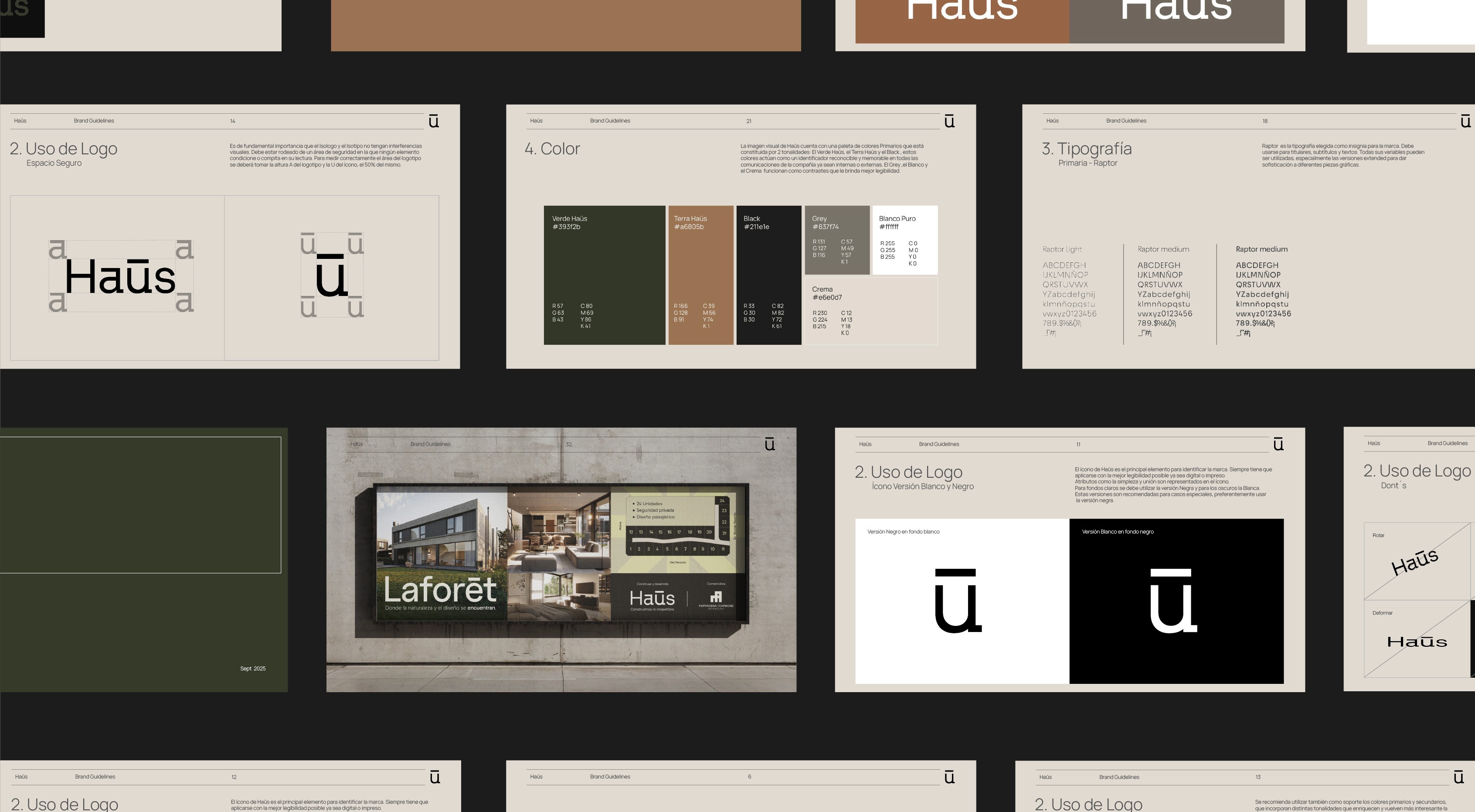Select the '3. Tipografía' slide title
This screenshot has width=1475, height=812.
(1087, 149)
